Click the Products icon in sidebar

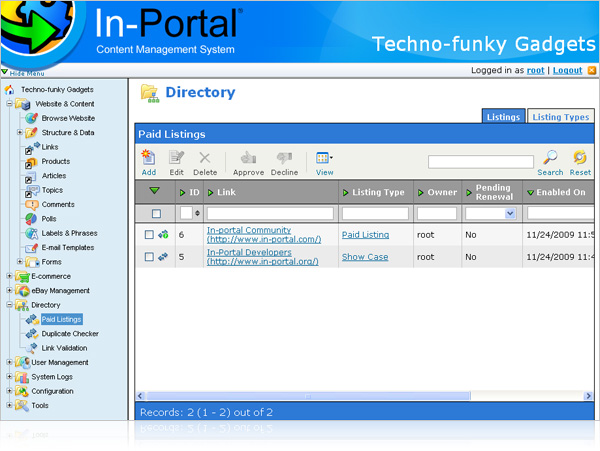click(31, 162)
